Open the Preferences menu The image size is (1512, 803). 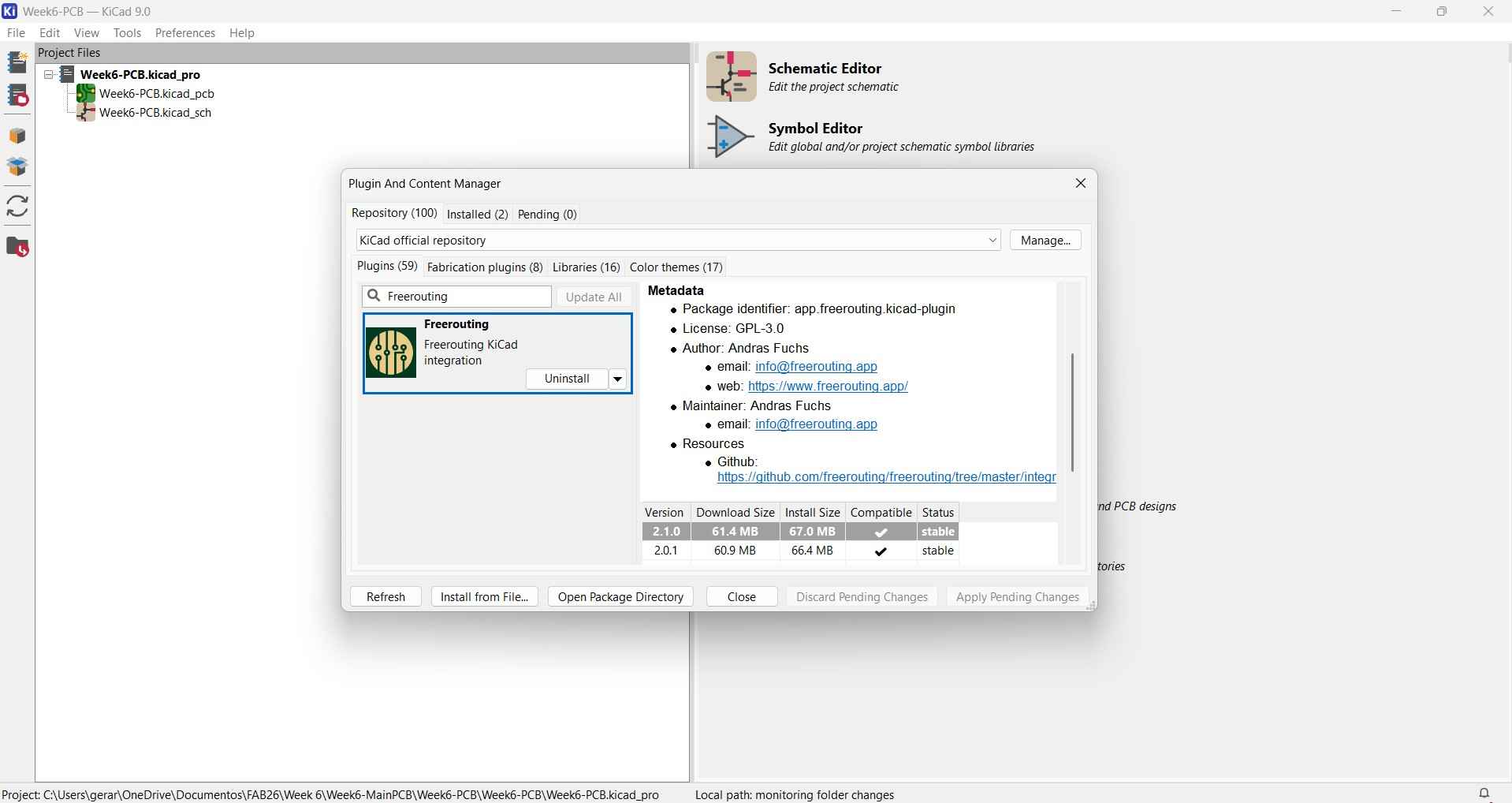(185, 33)
